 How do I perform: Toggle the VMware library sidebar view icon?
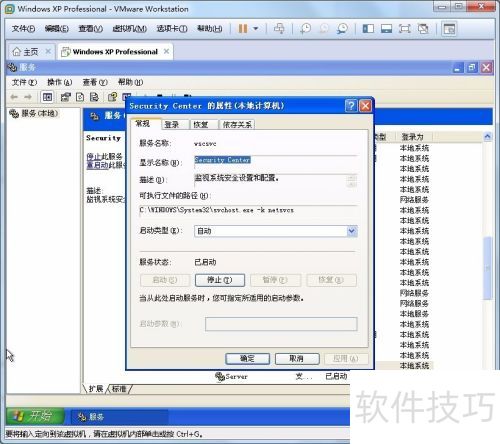(368, 29)
